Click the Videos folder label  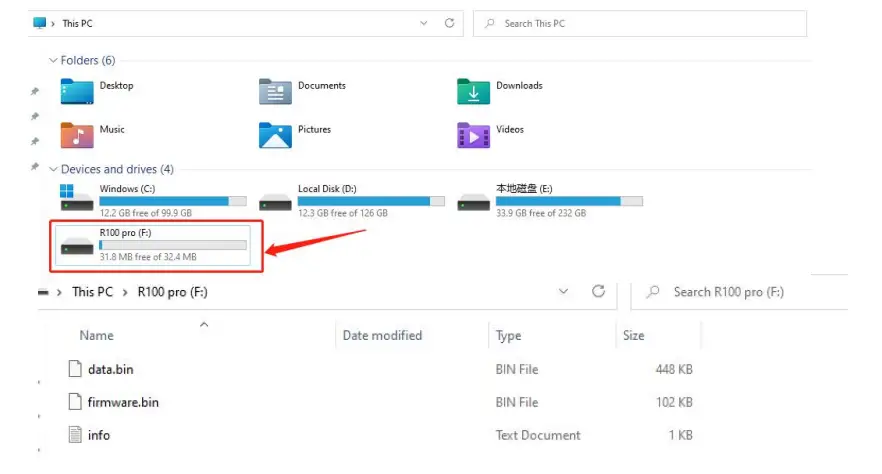[x=510, y=129]
